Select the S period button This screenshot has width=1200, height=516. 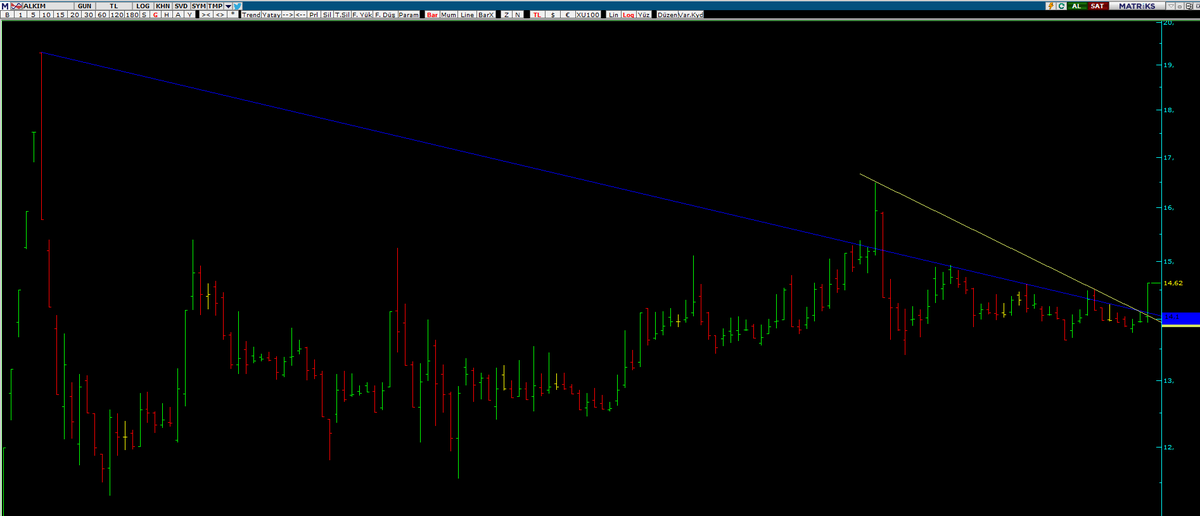[144, 15]
